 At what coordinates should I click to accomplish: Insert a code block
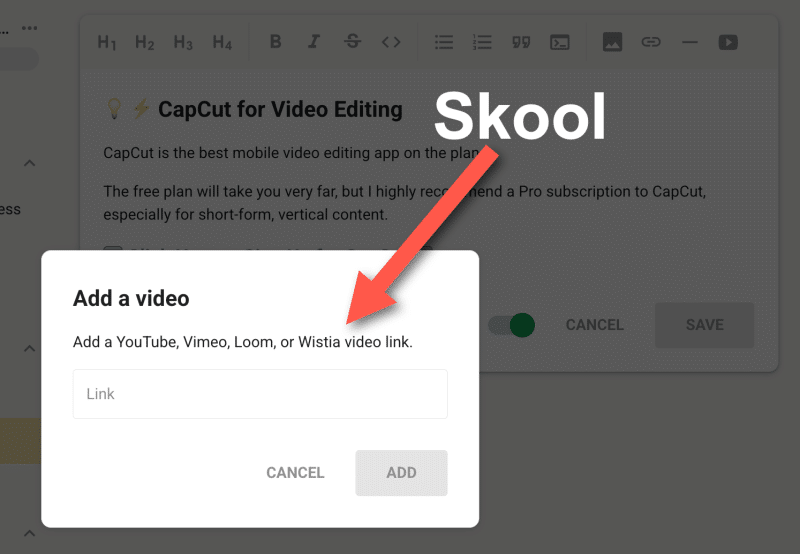(x=560, y=42)
